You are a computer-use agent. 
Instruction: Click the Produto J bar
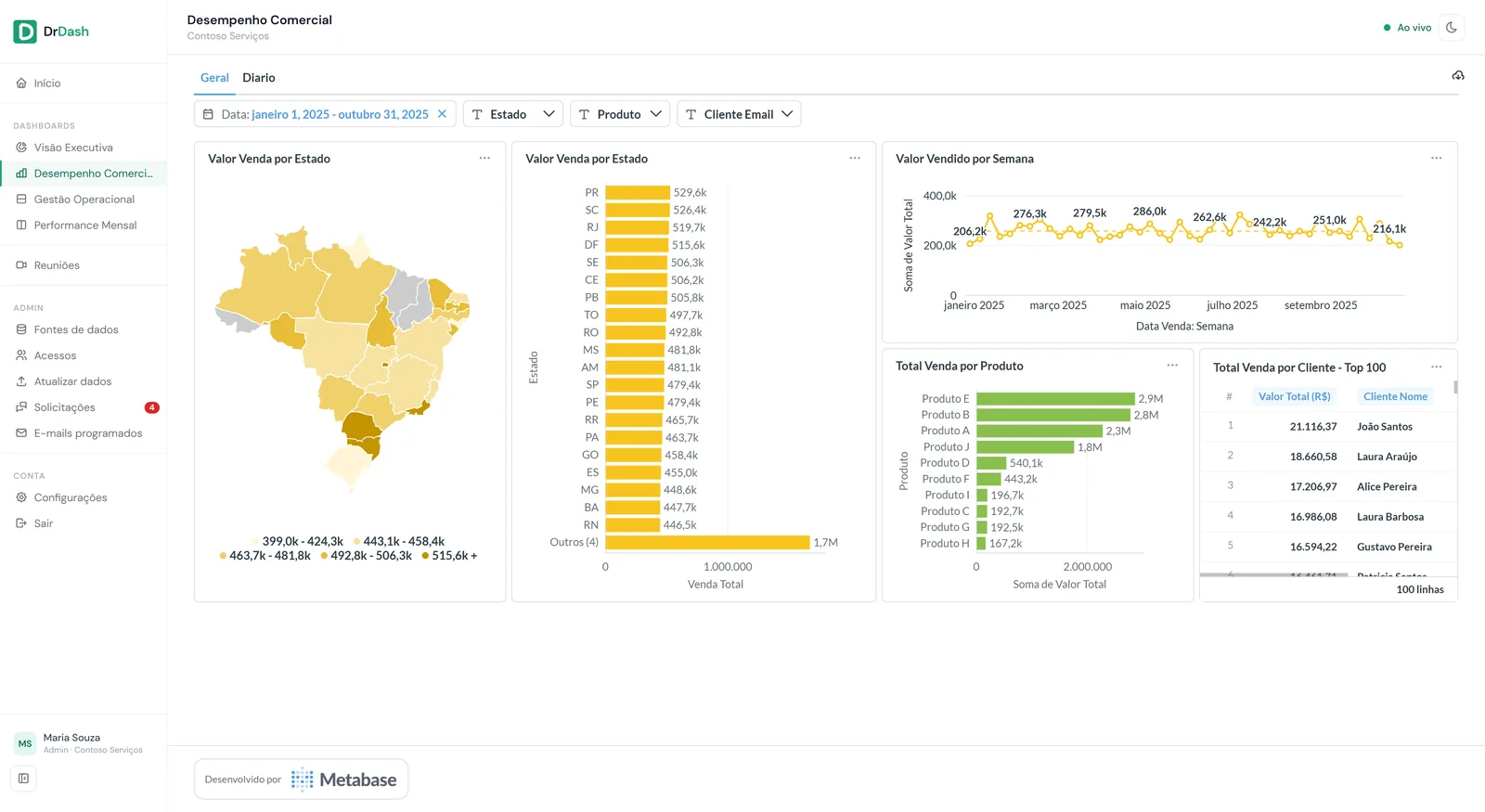1026,447
